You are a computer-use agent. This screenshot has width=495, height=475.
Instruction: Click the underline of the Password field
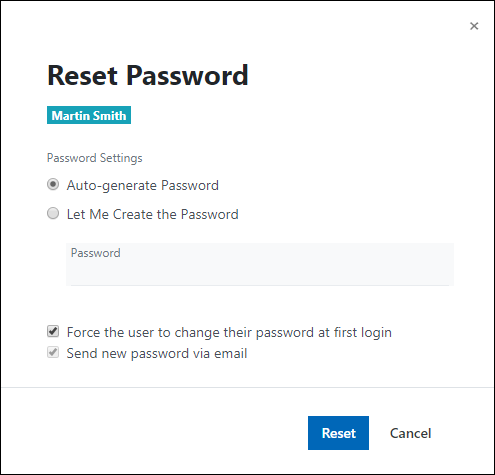pyautogui.click(x=260, y=285)
